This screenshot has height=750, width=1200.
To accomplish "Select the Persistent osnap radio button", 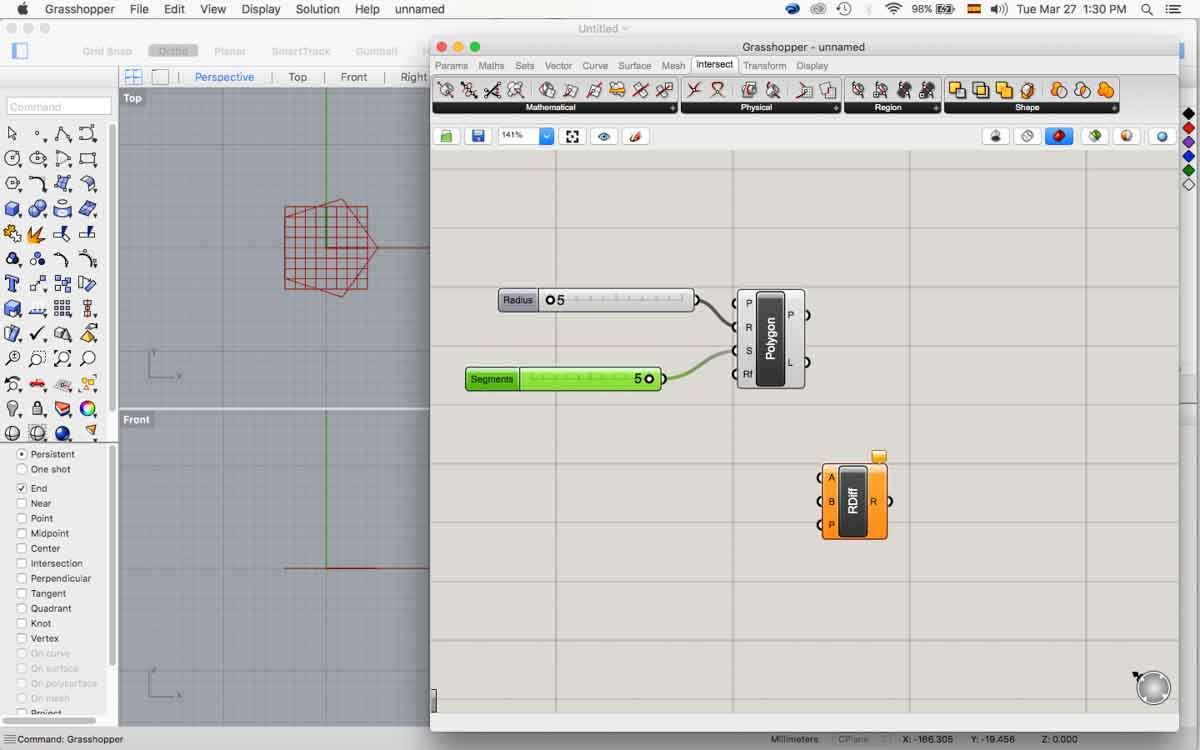I will point(22,454).
